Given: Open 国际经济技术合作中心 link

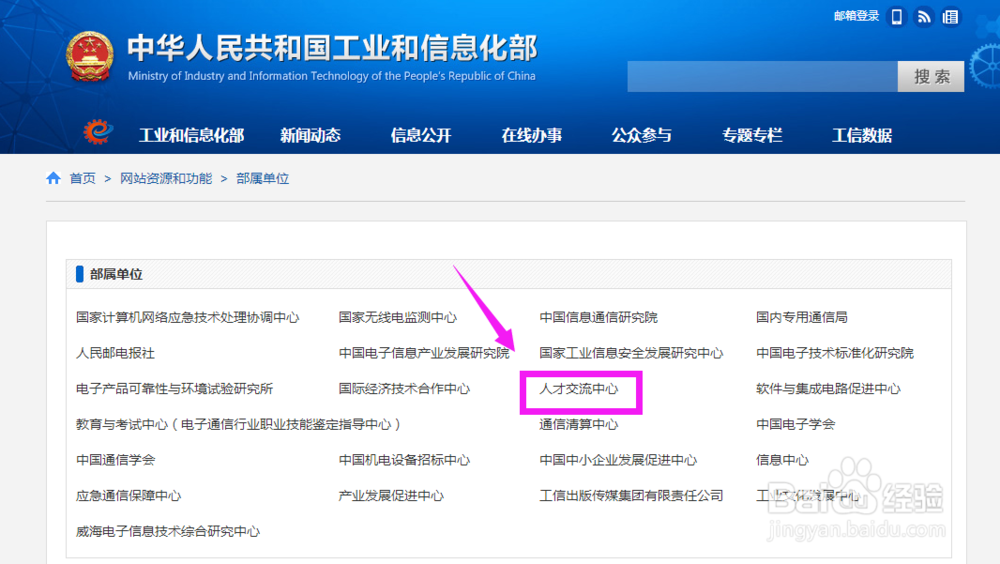Looking at the screenshot, I should pos(404,389).
